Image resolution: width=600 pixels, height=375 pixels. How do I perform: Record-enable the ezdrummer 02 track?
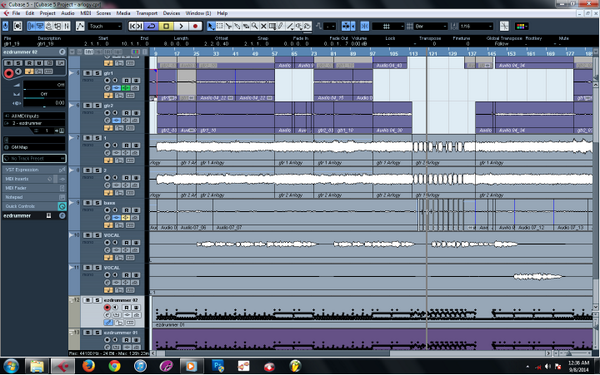tap(107, 308)
